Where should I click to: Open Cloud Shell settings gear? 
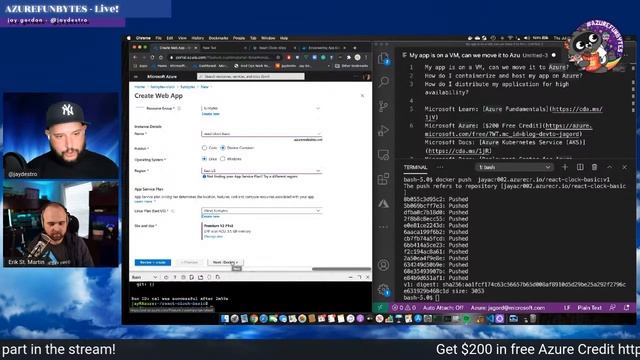183,277
